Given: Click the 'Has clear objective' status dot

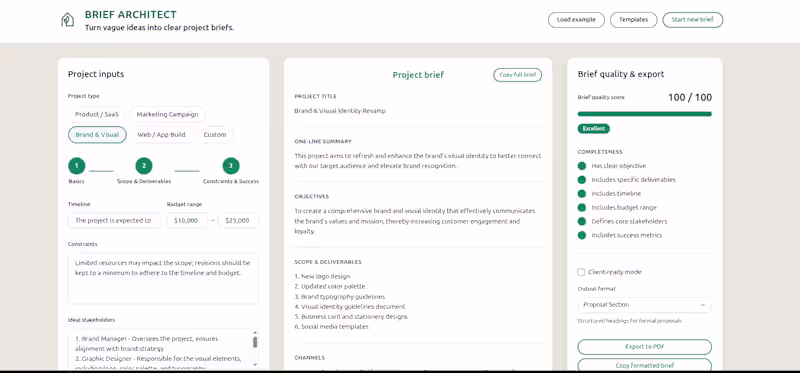Looking at the screenshot, I should tap(582, 166).
